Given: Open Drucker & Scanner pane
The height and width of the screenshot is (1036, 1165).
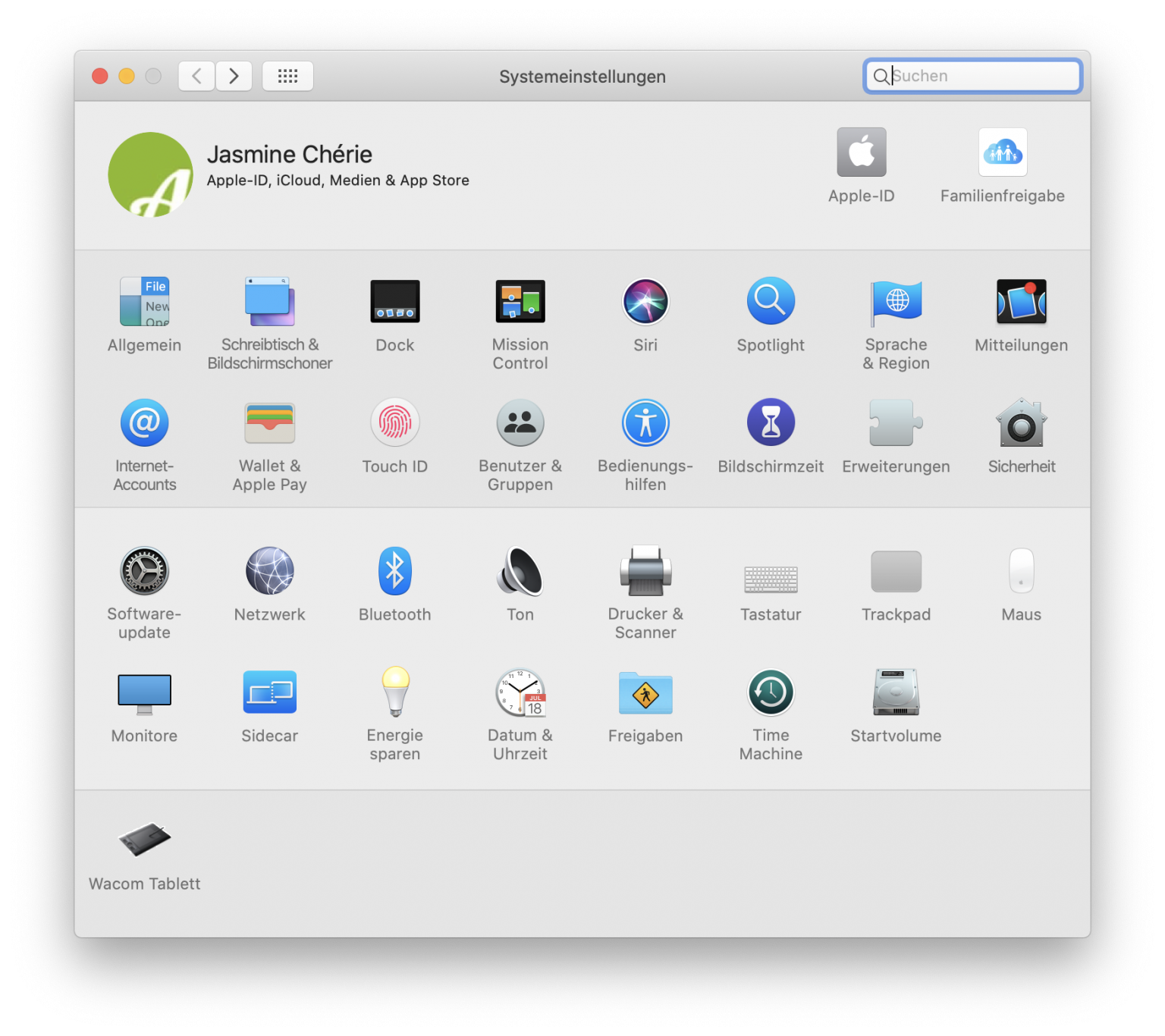Looking at the screenshot, I should click(645, 571).
